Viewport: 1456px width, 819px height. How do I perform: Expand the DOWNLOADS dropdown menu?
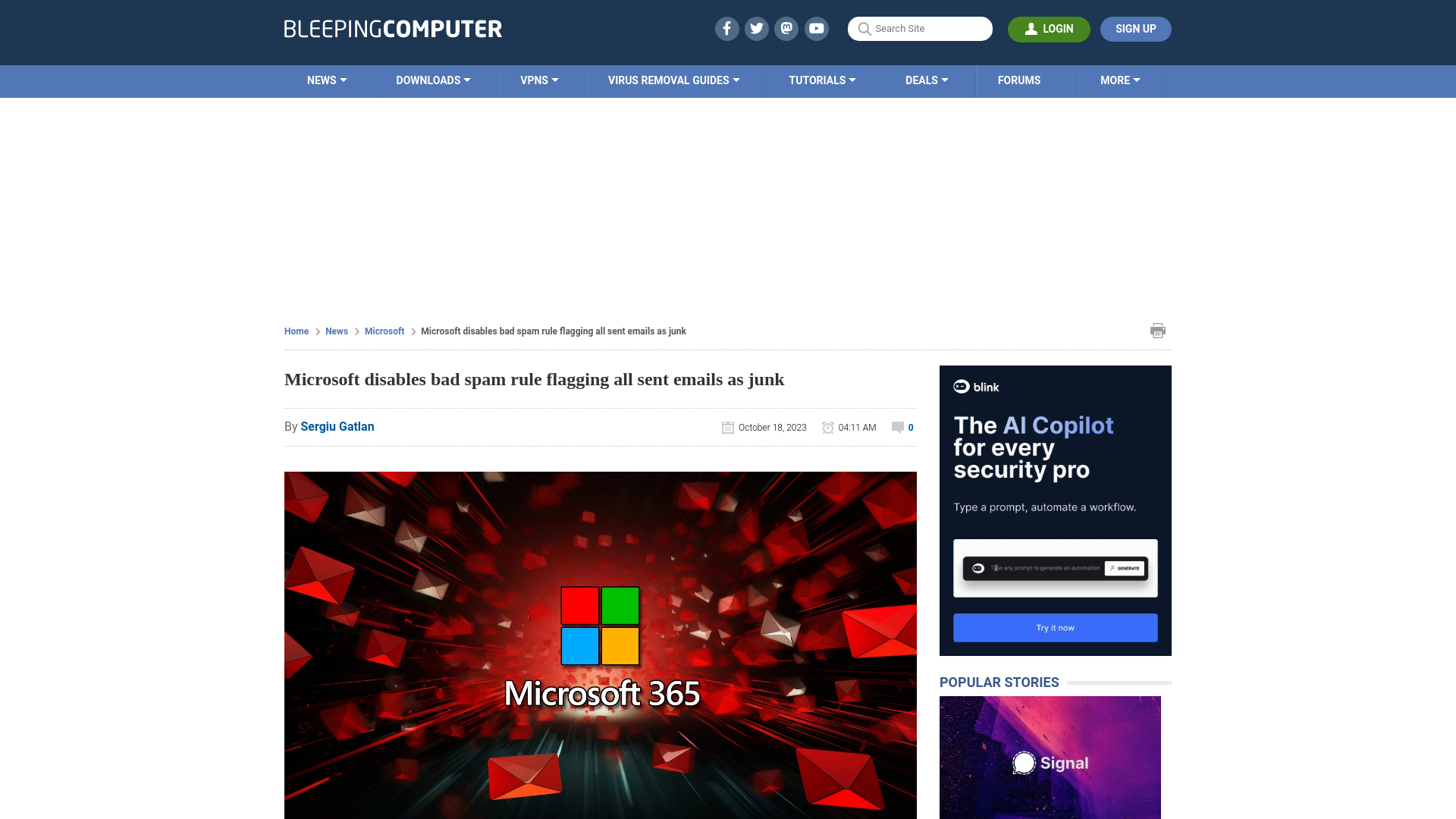coord(434,80)
